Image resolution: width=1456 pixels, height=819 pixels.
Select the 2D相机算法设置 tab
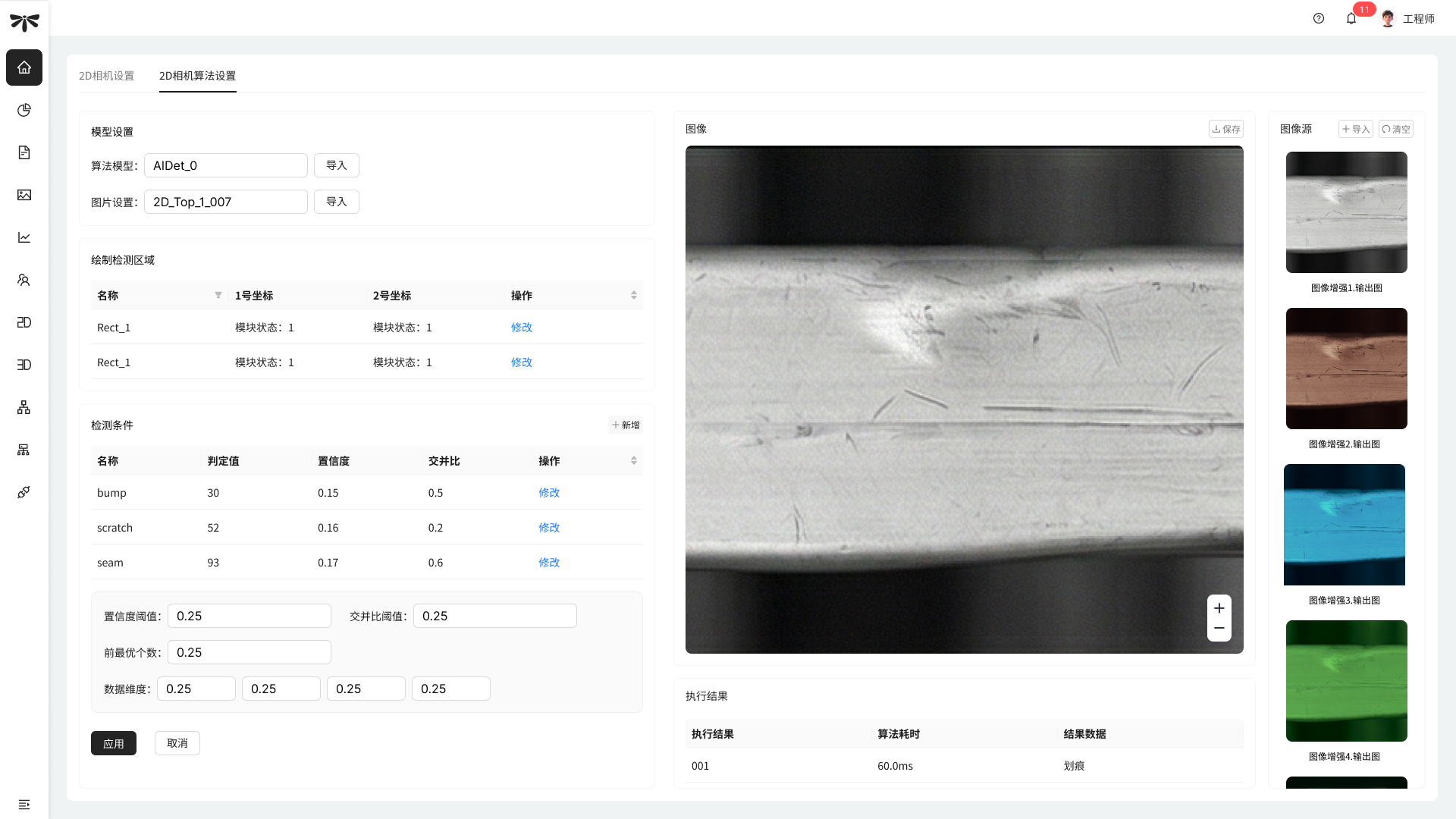tap(197, 76)
